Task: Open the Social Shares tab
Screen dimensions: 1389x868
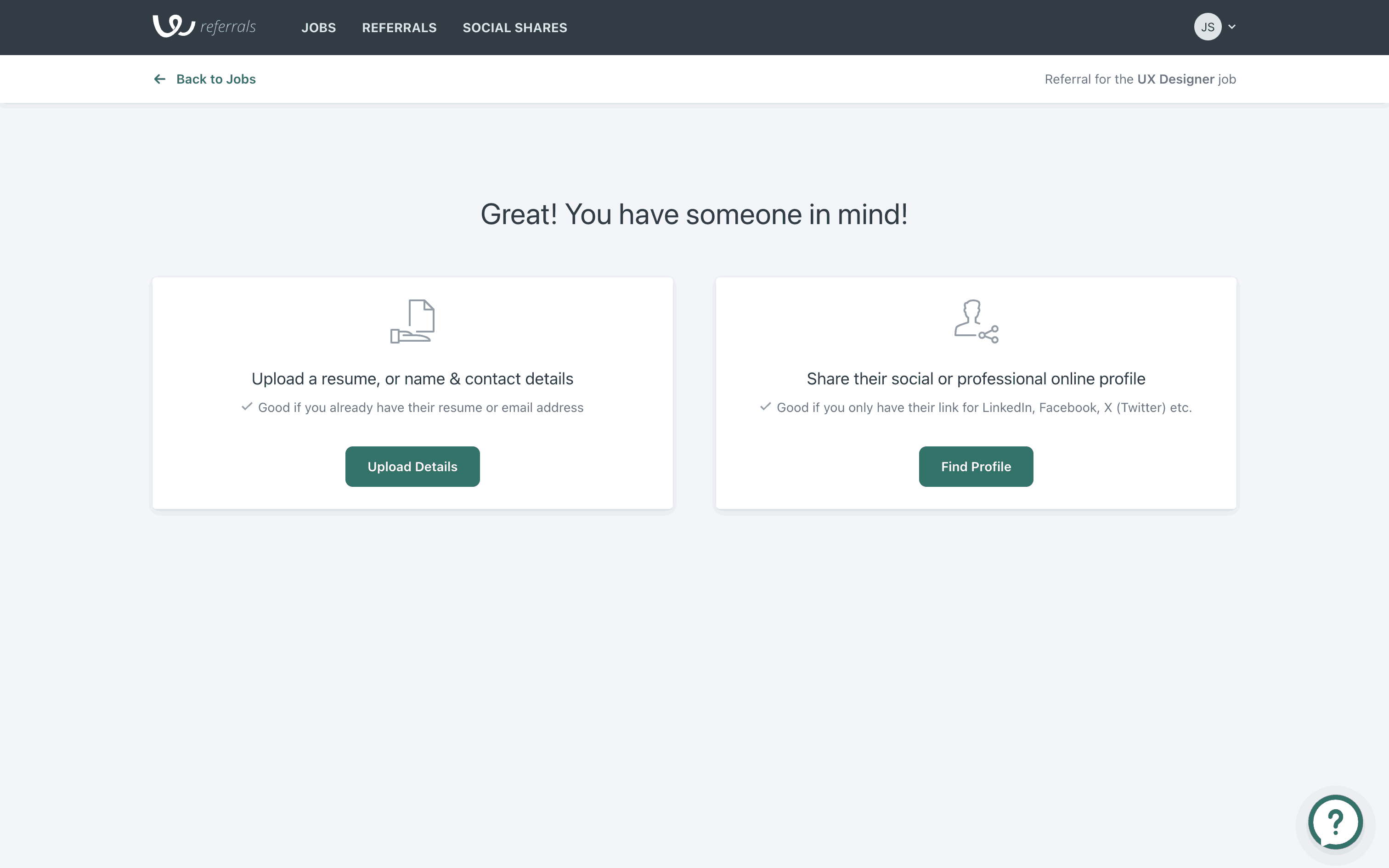Action: point(514,28)
